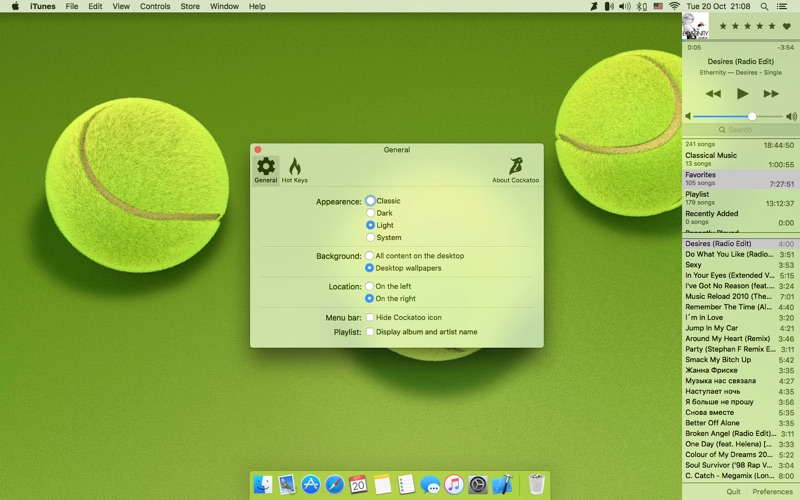Click the track progress bar under album art

(741, 40)
